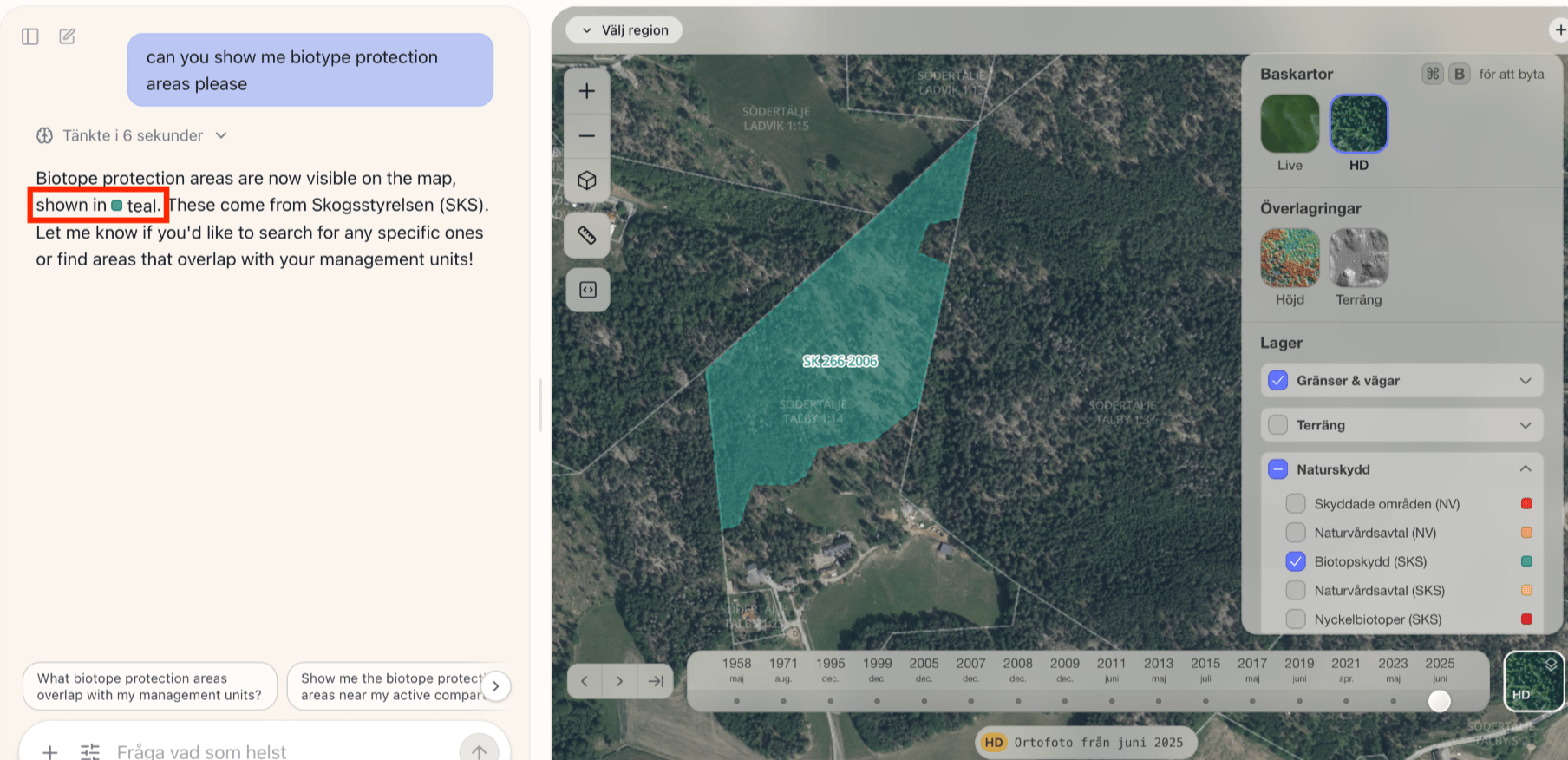Image resolution: width=1568 pixels, height=760 pixels.
Task: Zoom out on the map
Action: 587,136
